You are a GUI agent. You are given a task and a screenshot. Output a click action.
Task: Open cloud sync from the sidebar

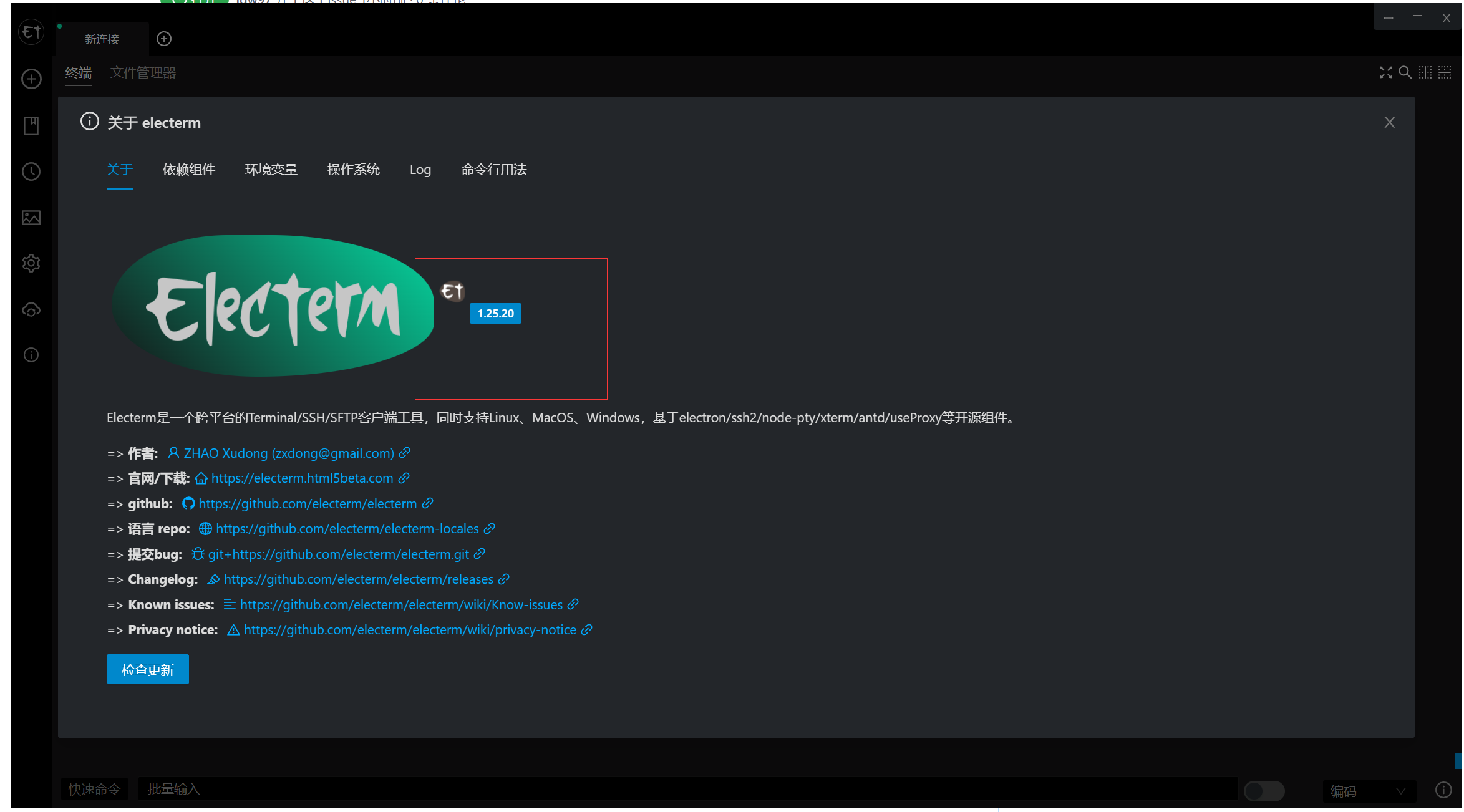[31, 309]
